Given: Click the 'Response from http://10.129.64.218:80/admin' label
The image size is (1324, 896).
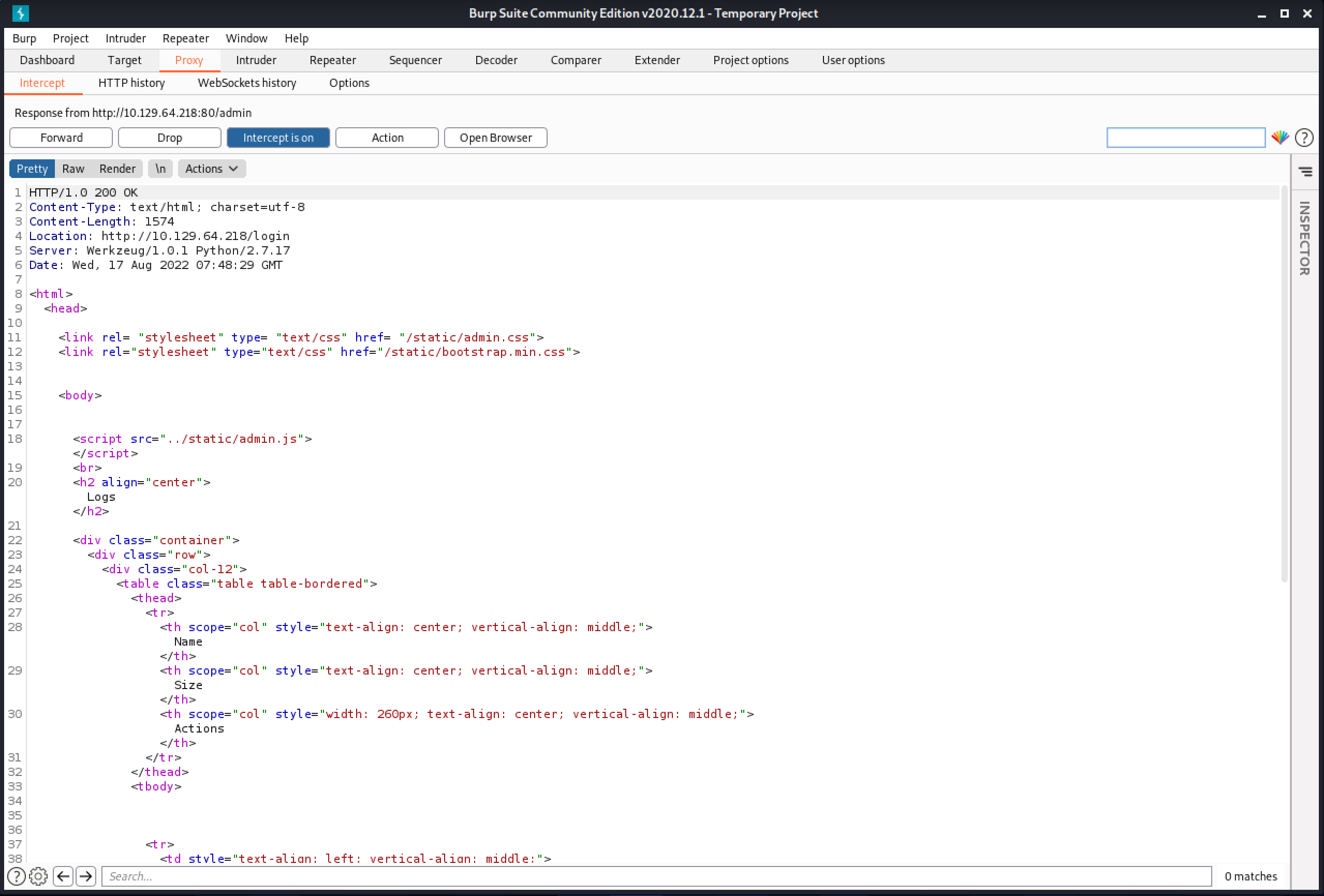Looking at the screenshot, I should (x=133, y=113).
